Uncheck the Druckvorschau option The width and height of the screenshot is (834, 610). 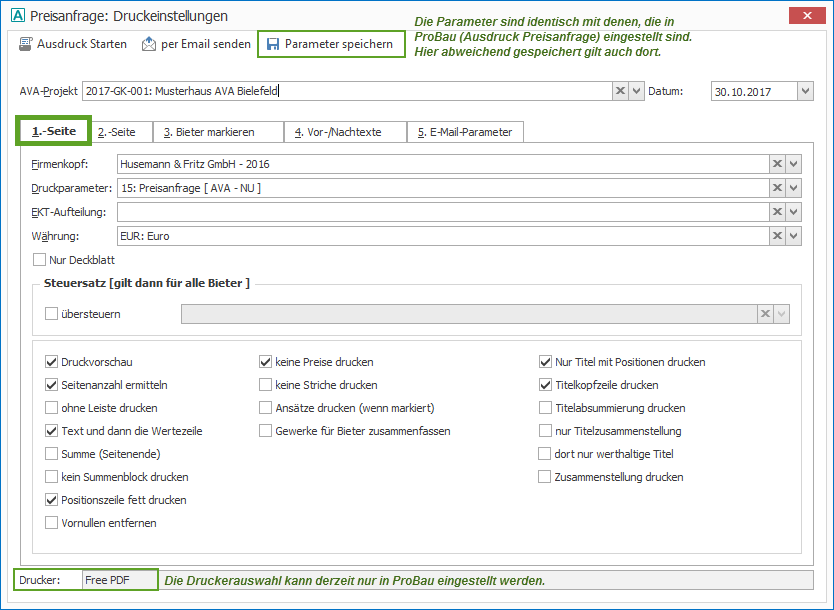click(52, 362)
